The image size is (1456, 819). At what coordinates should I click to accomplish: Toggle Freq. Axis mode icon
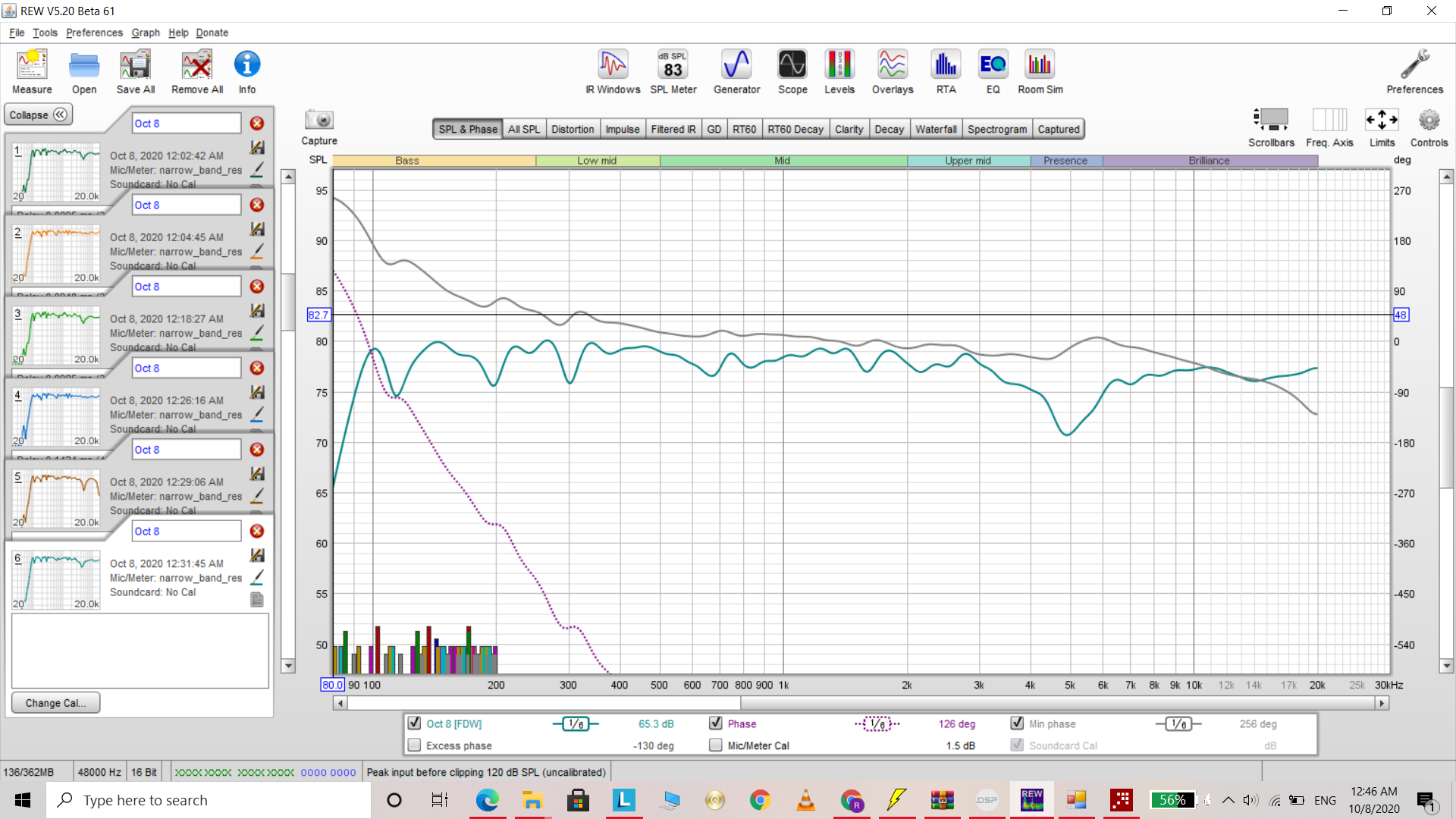click(x=1329, y=127)
